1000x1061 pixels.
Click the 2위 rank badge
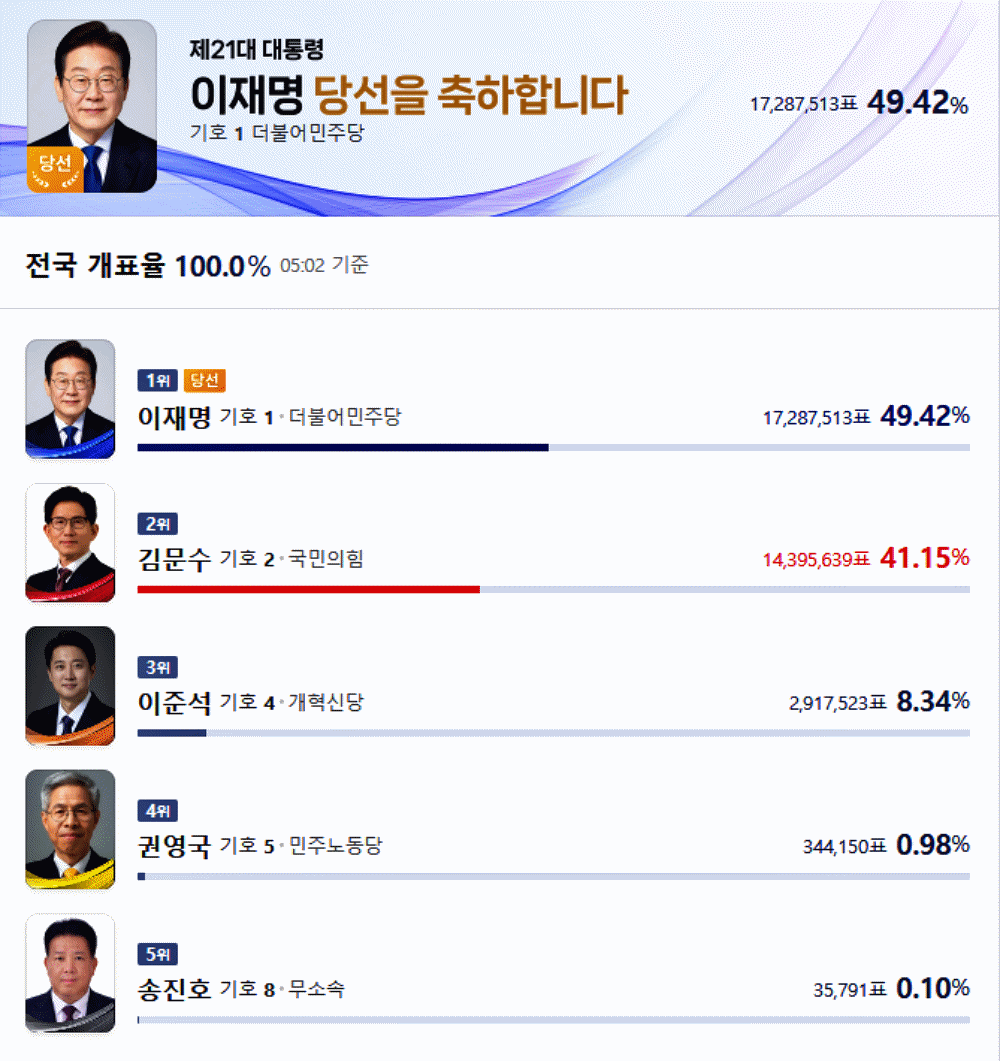click(158, 524)
